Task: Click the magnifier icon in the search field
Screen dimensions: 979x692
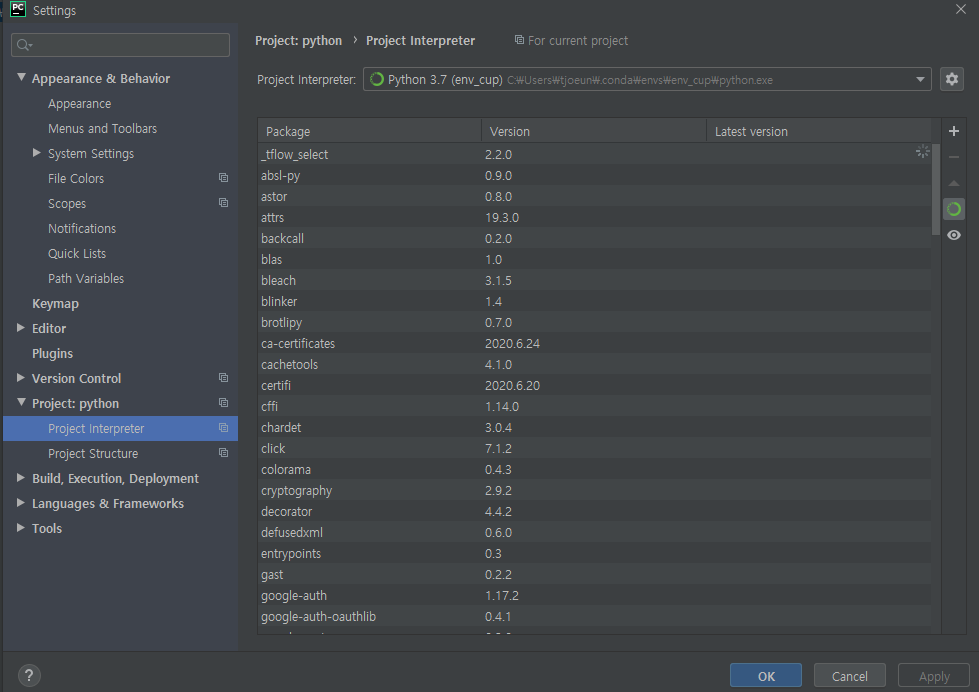Action: [x=24, y=45]
